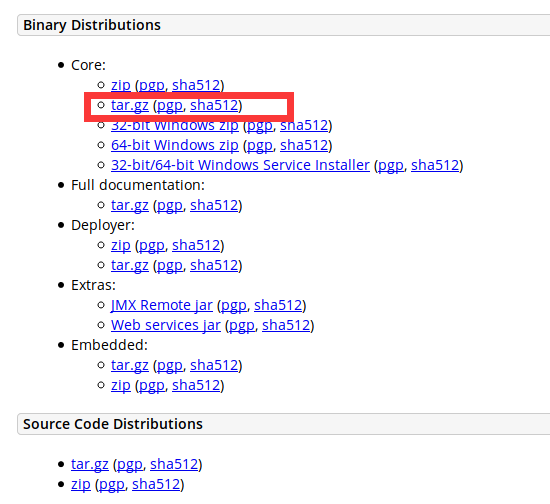The height and width of the screenshot is (504, 550).
Task: Open the sha512 for Deployer tar.gz
Action: pos(214,265)
